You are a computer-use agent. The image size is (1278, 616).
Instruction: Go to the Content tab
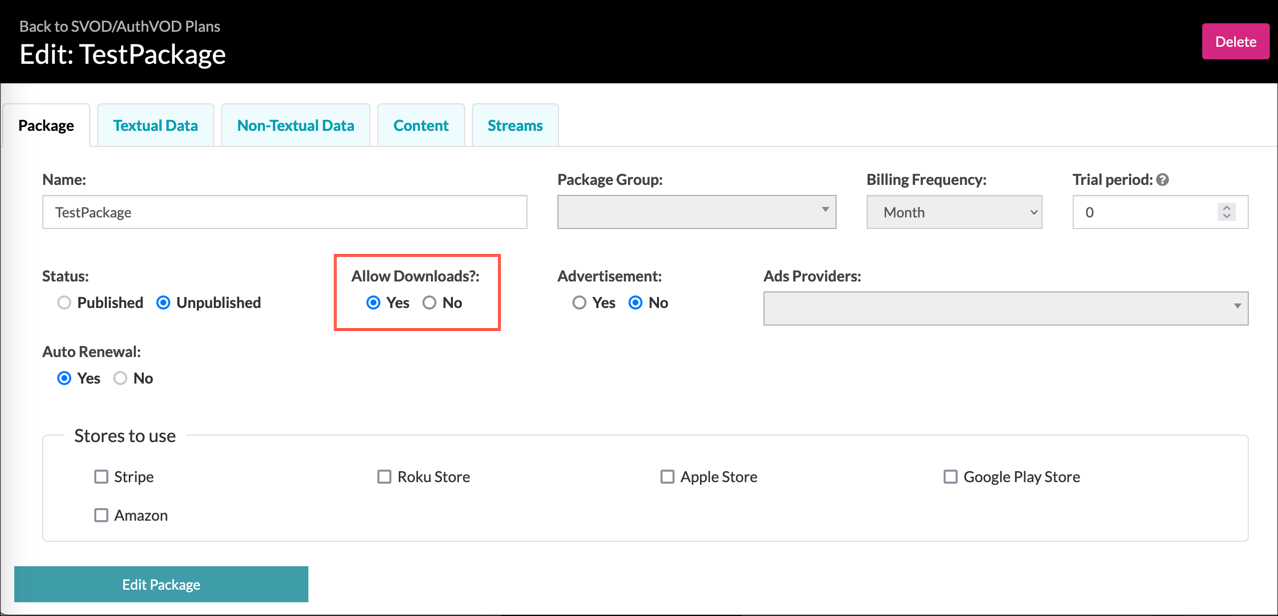[x=421, y=125]
